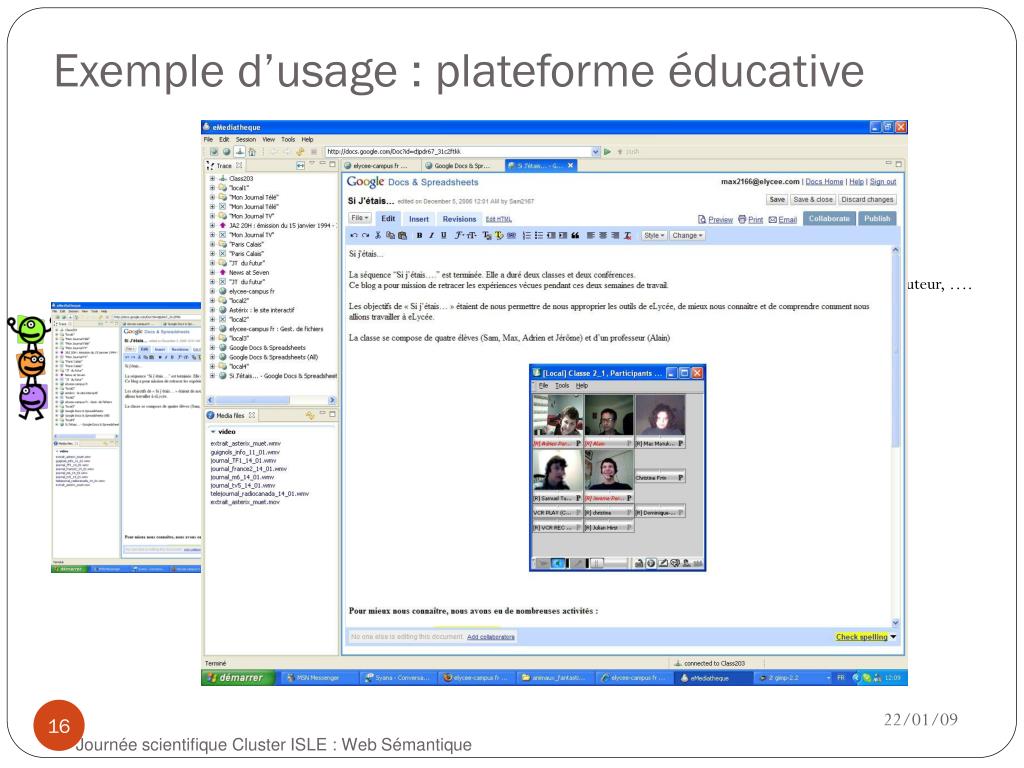This screenshot has width=1024, height=768.
Task: Toggle Bold formatting
Action: point(419,235)
